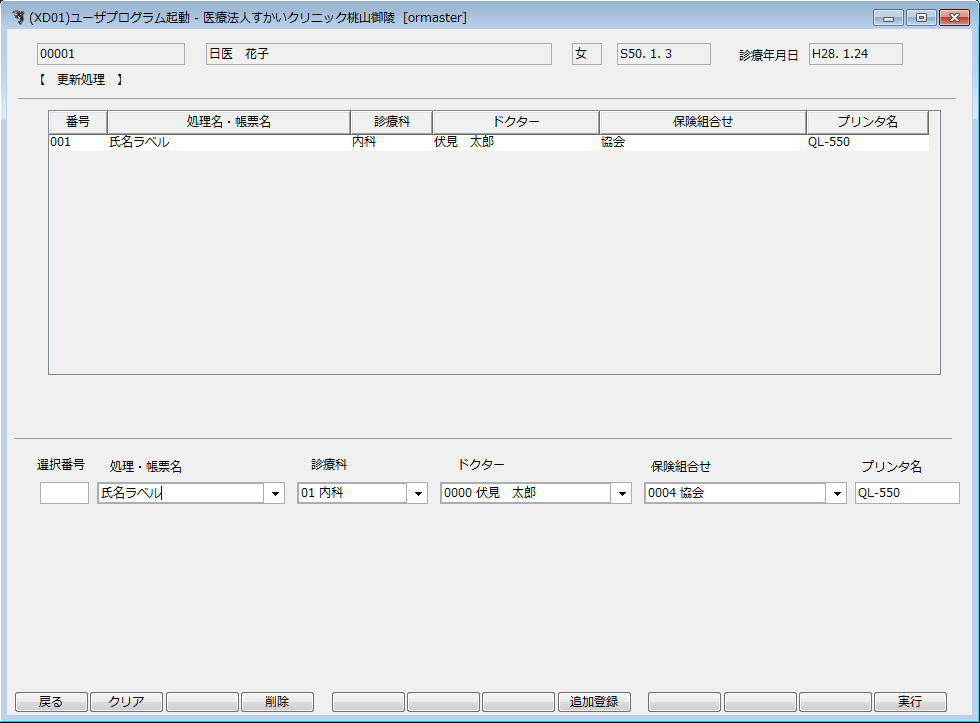Click the 保険組合せ column header
The width and height of the screenshot is (980, 723).
[x=702, y=122]
